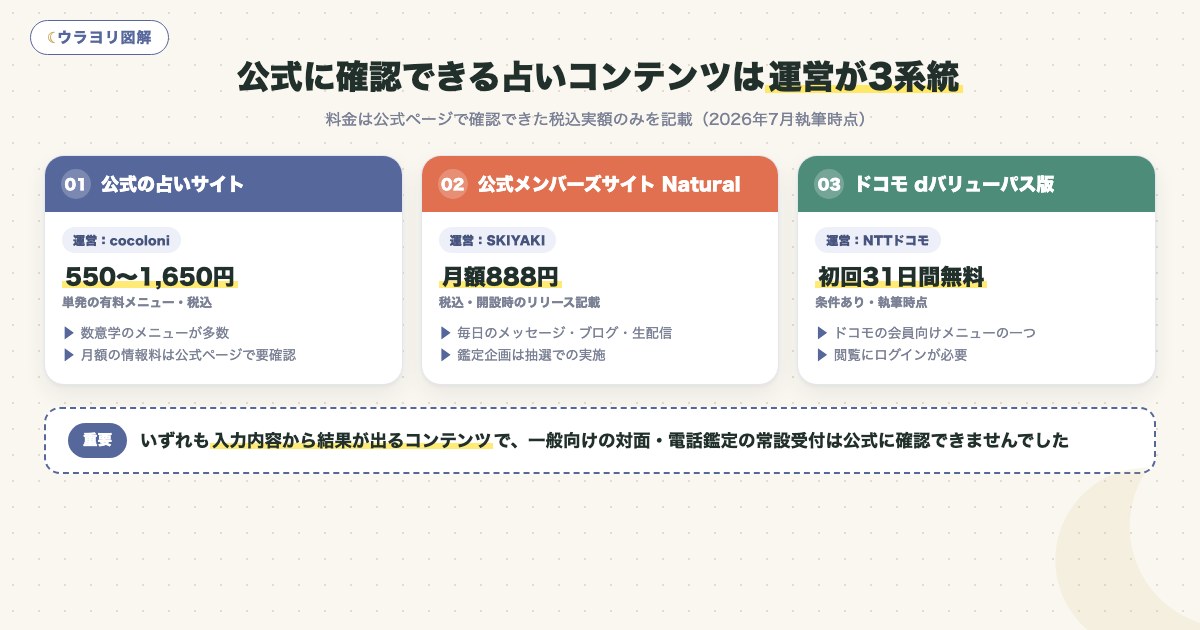1200x630 pixels.
Task: Click the triangle bullet beside 鑑定企画は抽選での実施
Action: point(445,355)
